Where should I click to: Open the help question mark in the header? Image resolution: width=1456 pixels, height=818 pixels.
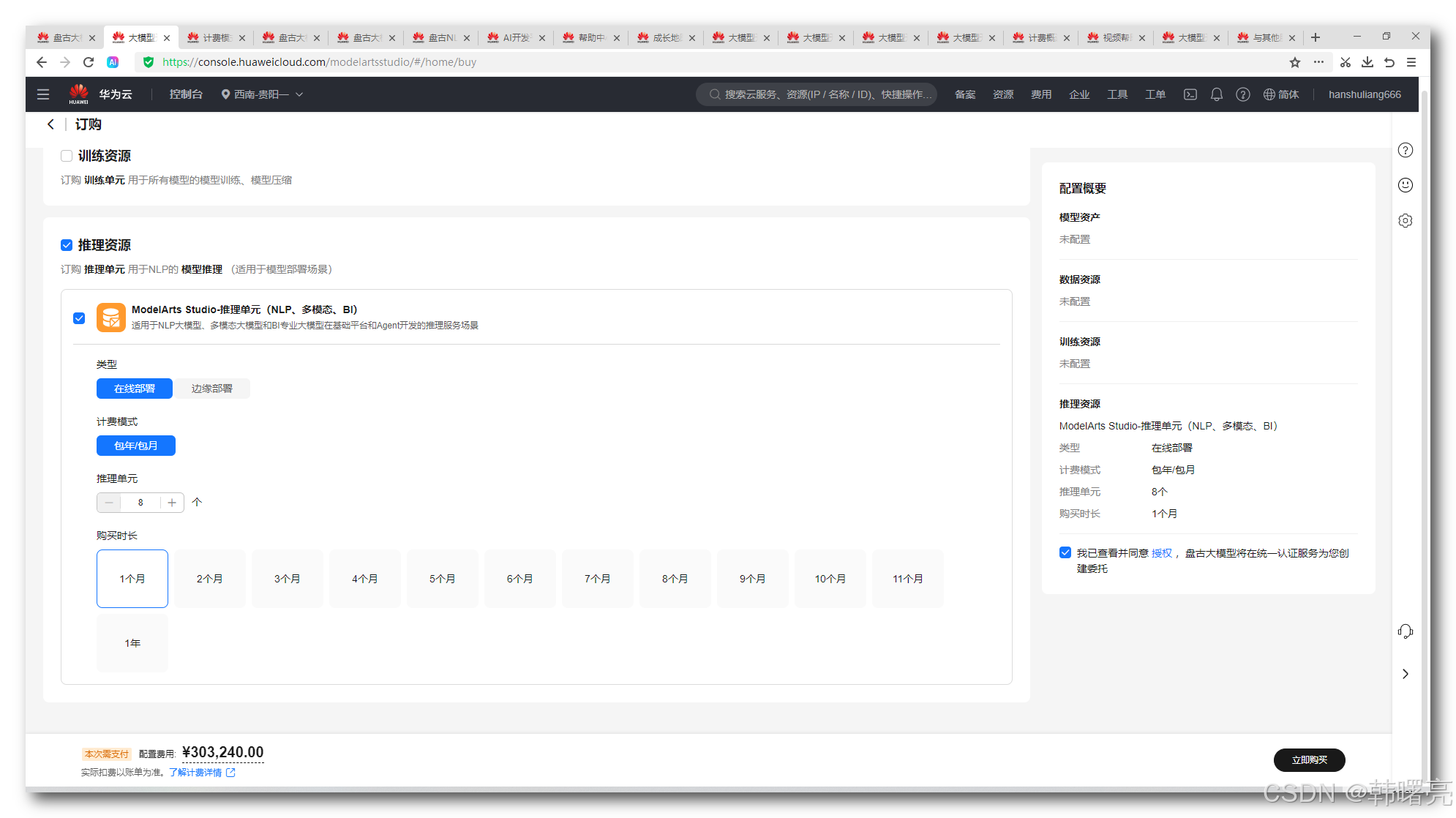click(x=1242, y=94)
